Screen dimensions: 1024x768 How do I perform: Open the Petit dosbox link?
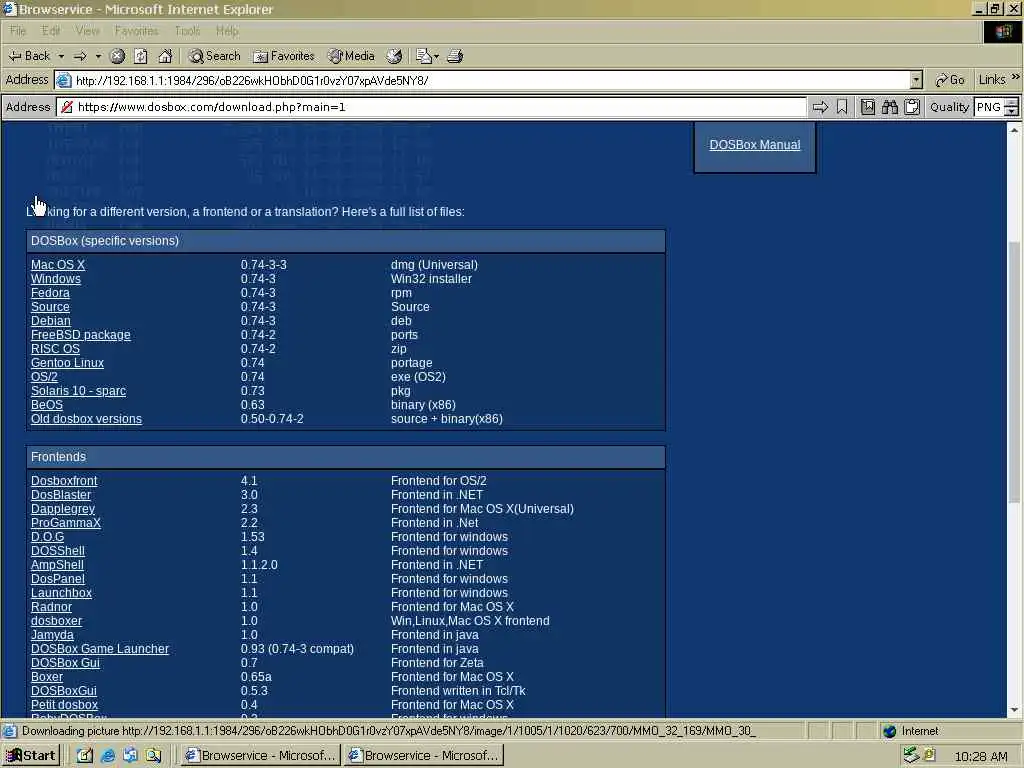tap(64, 705)
